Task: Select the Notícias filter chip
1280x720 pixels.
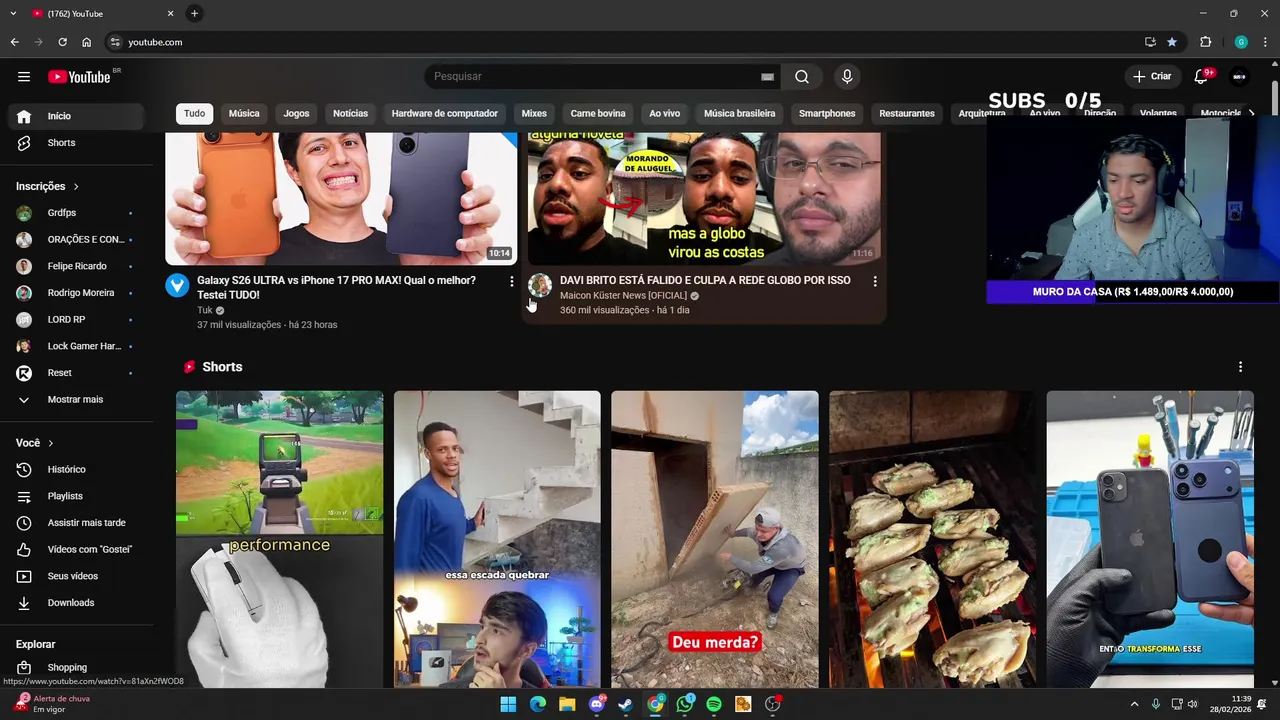Action: (x=350, y=113)
